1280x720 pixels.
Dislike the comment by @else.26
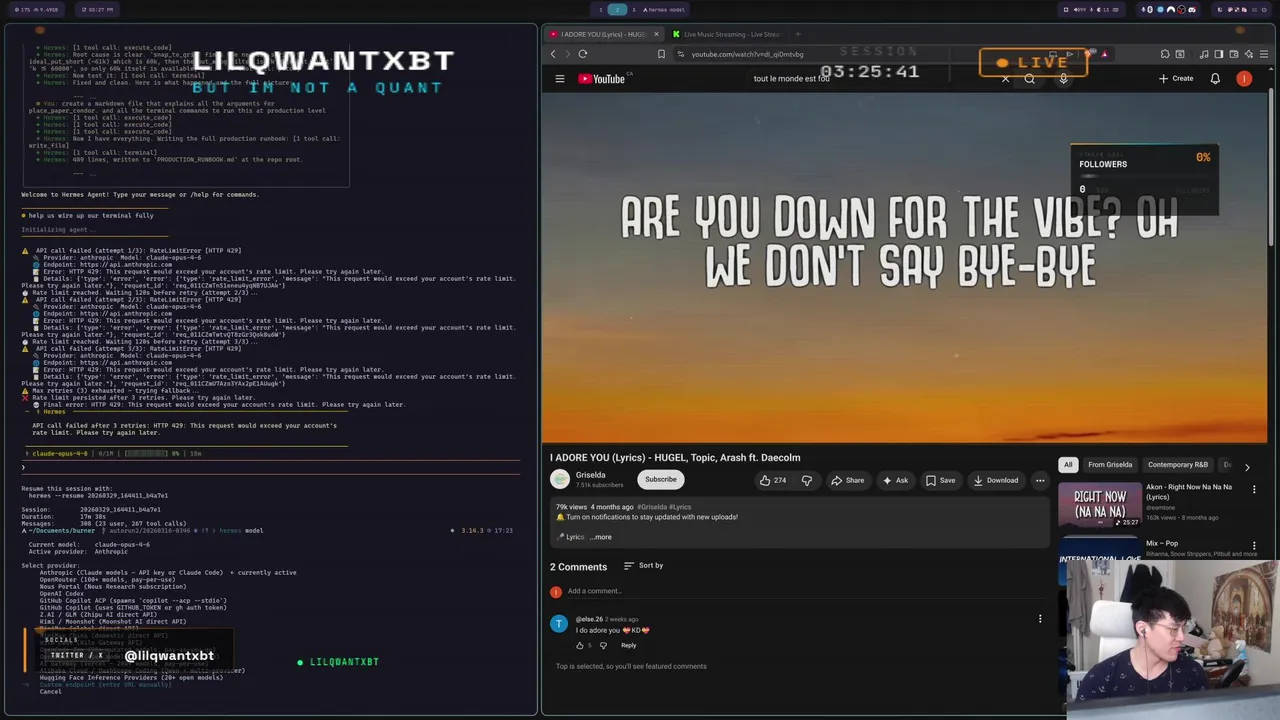[x=603, y=645]
